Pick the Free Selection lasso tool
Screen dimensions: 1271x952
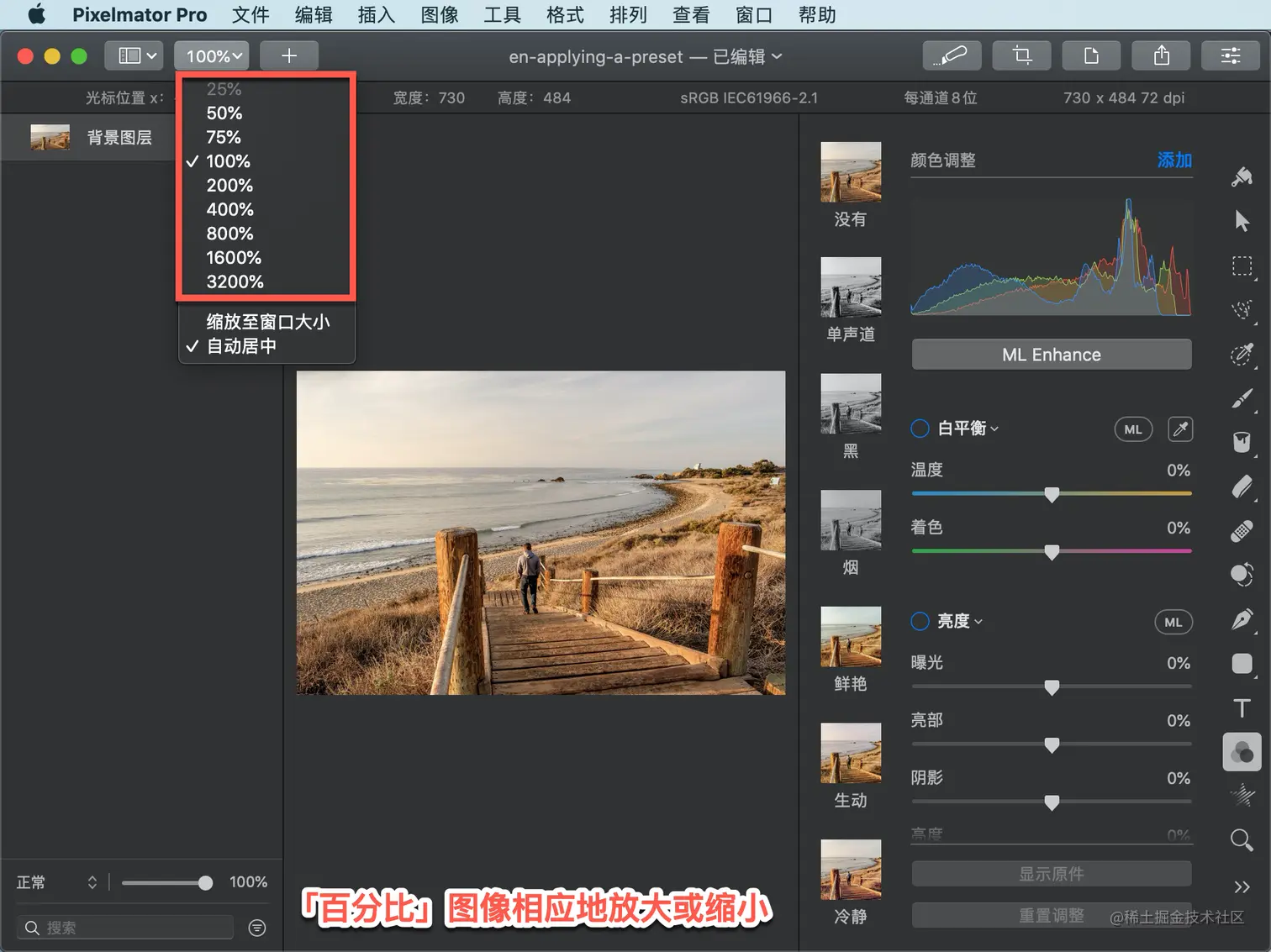[1242, 310]
